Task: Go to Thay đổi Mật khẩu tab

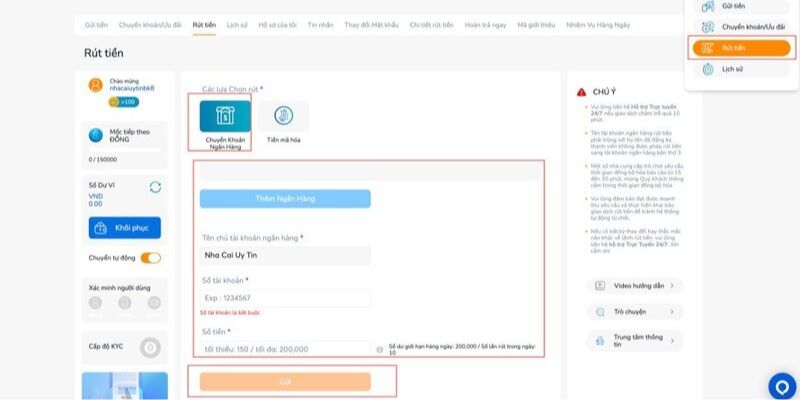Action: point(371,25)
